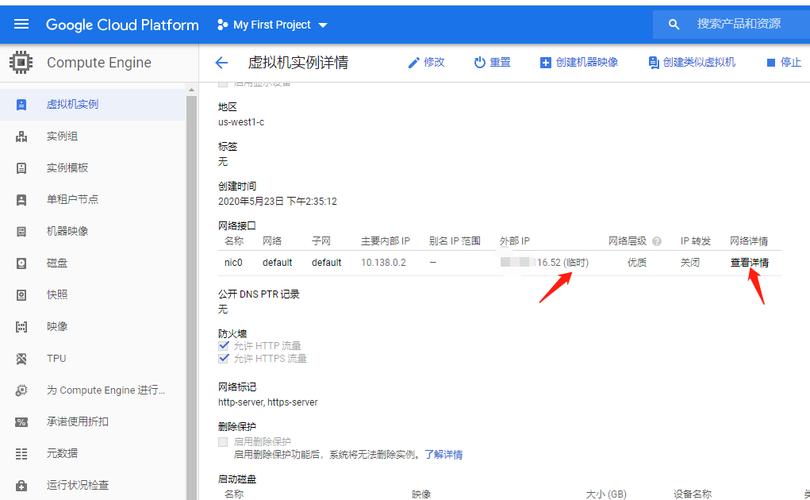810x500 pixels.
Task: Click the sidebar vertical scrollbar track
Action: 191,298
